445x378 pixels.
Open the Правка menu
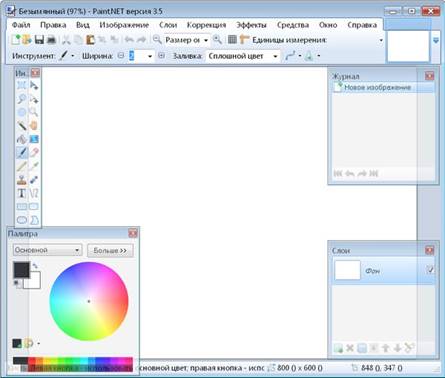point(53,25)
